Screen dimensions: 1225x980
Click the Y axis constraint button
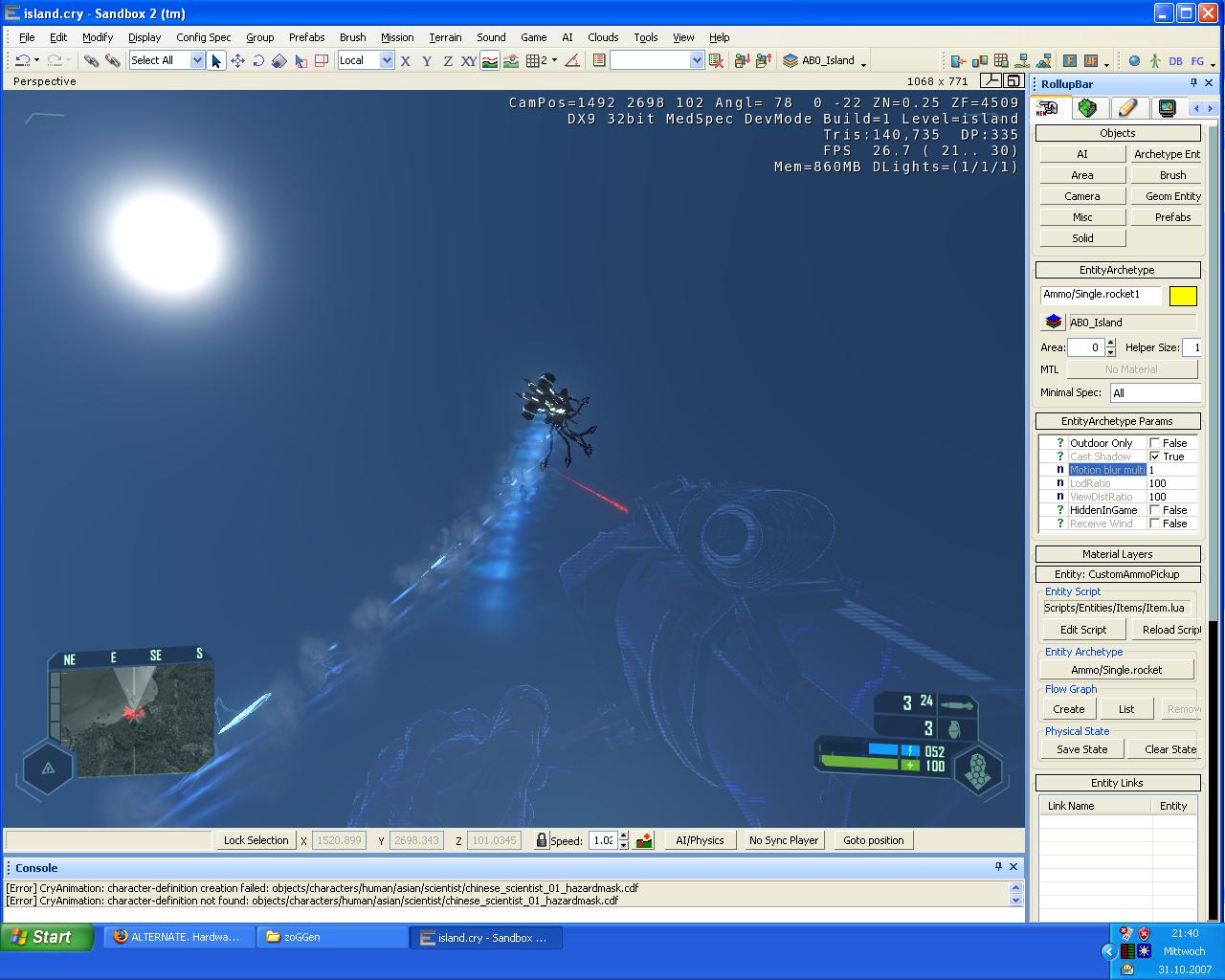click(426, 60)
